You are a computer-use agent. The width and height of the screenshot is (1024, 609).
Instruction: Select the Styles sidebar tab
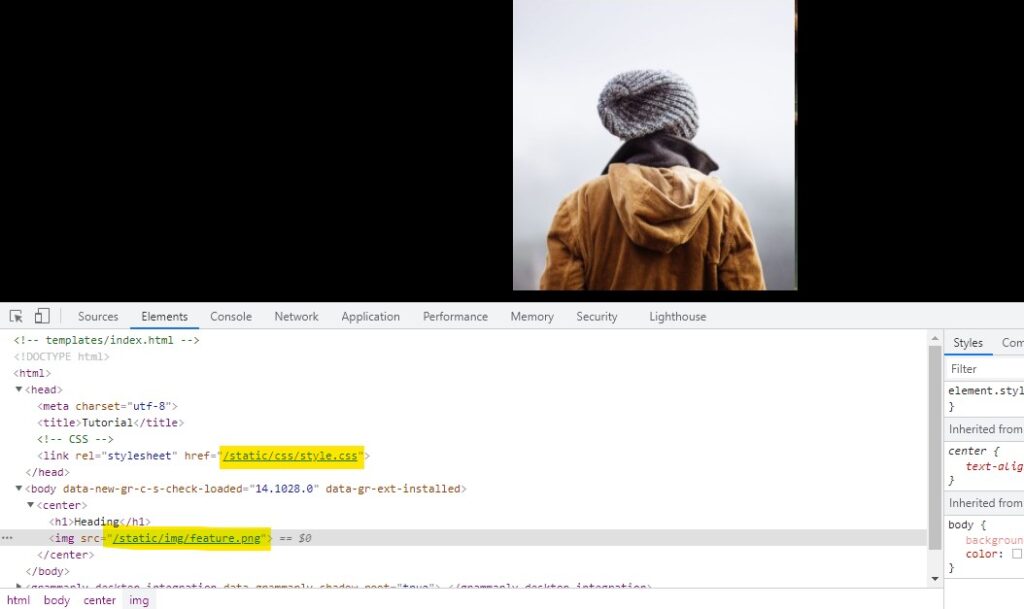tap(967, 343)
